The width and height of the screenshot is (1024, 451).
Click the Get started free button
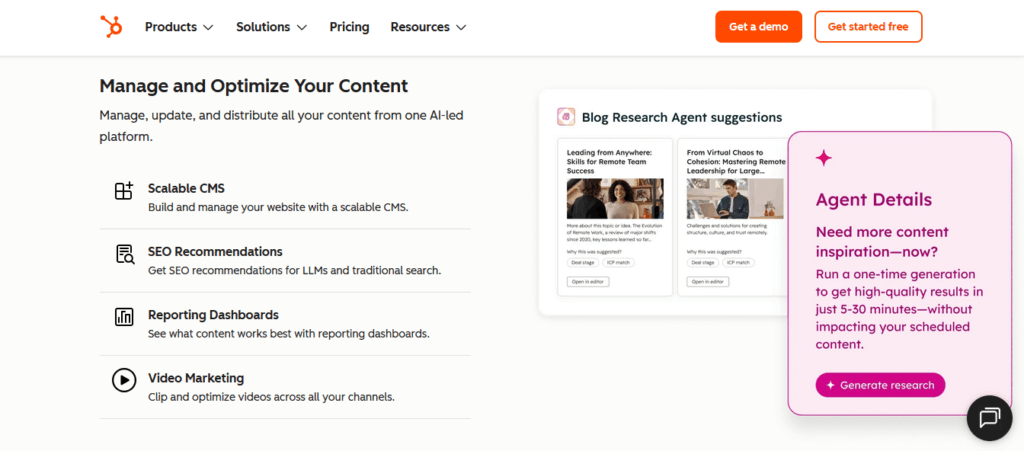(868, 27)
